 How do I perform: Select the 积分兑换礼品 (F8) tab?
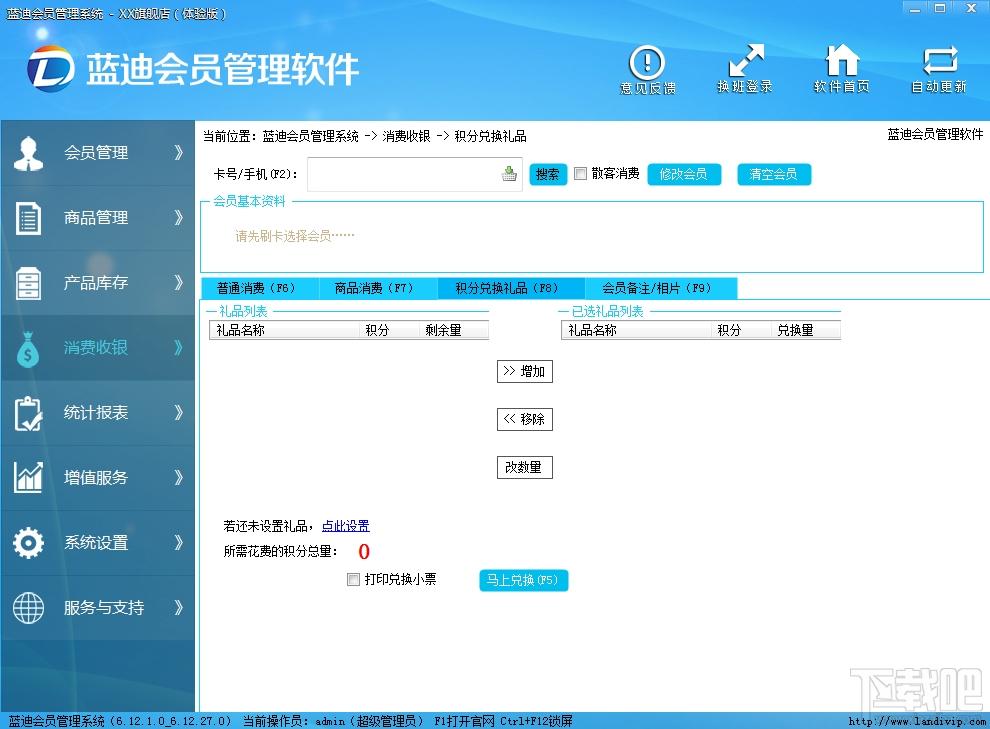(511, 288)
